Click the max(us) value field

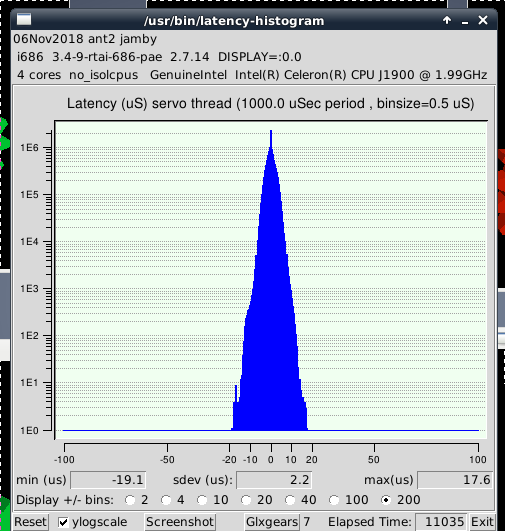[455, 480]
